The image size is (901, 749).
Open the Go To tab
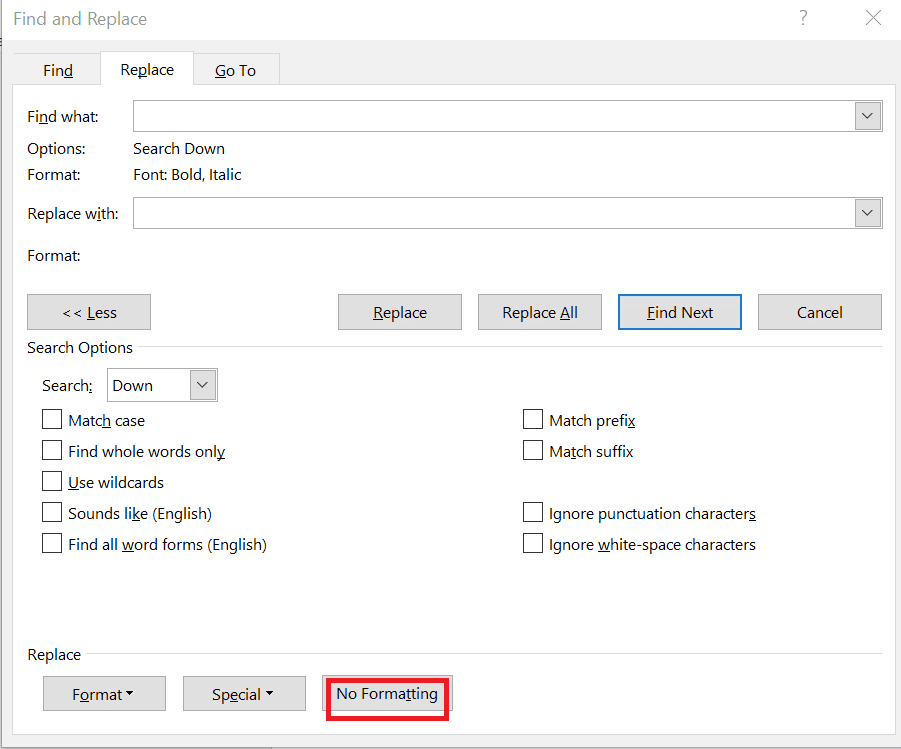click(x=236, y=70)
